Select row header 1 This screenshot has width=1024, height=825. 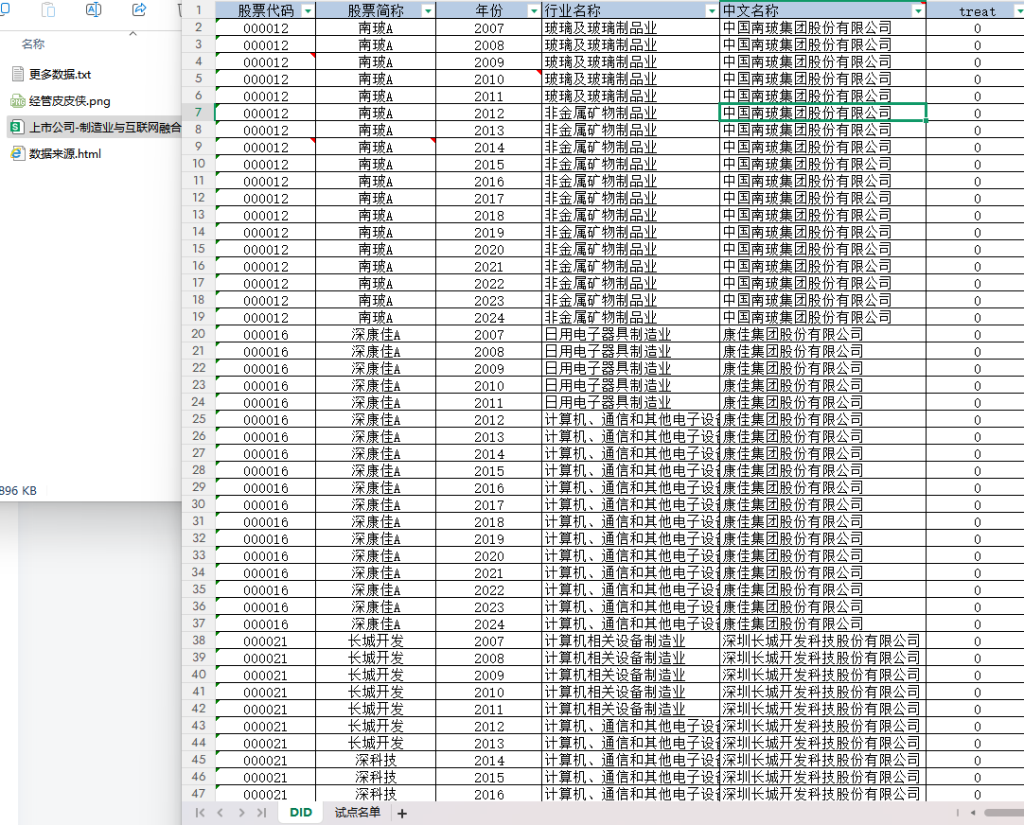pos(199,10)
